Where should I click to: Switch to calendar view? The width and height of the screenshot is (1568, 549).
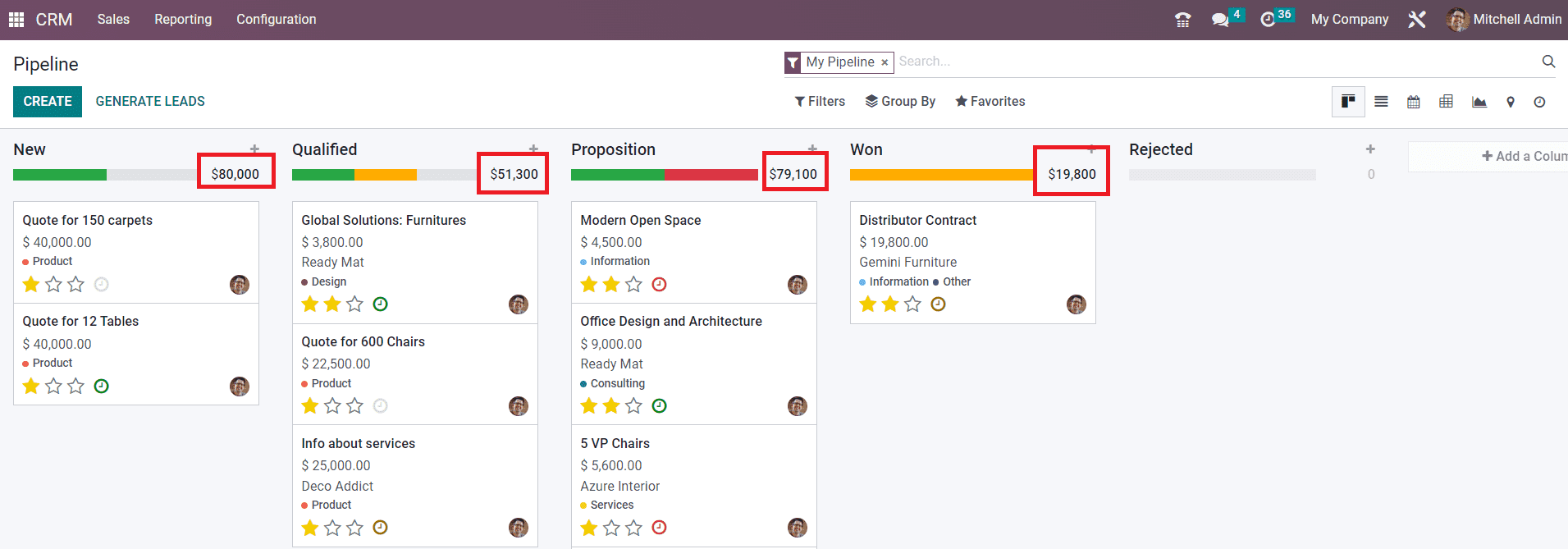(1413, 102)
